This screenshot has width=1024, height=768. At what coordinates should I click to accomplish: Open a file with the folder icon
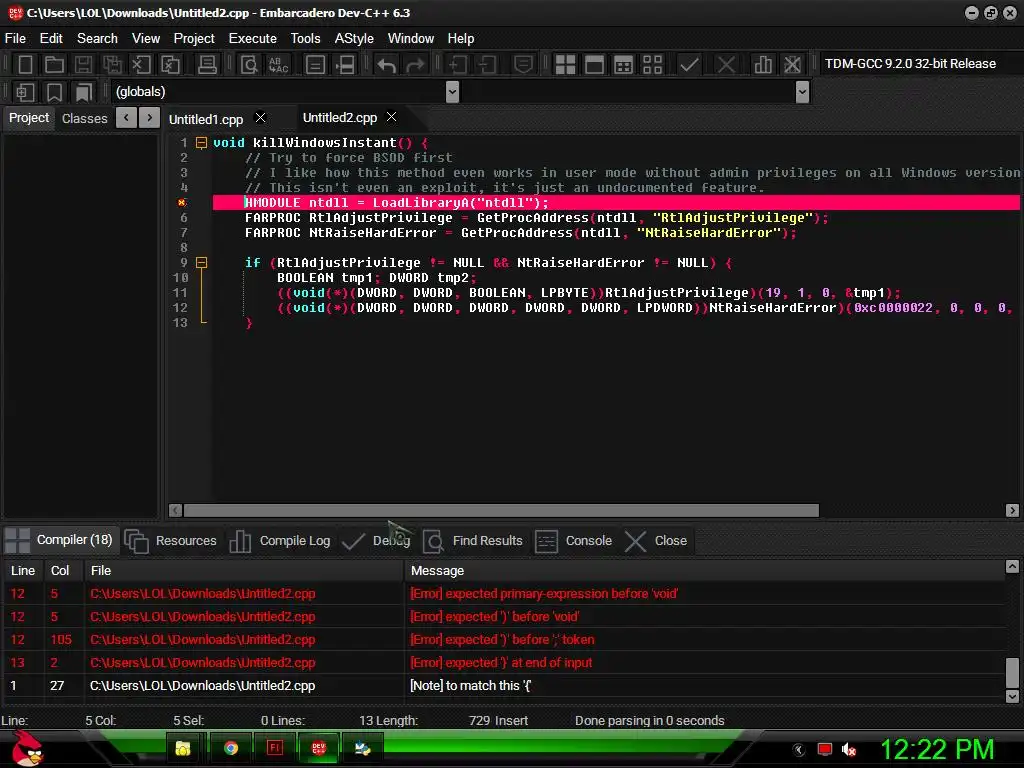[x=54, y=64]
